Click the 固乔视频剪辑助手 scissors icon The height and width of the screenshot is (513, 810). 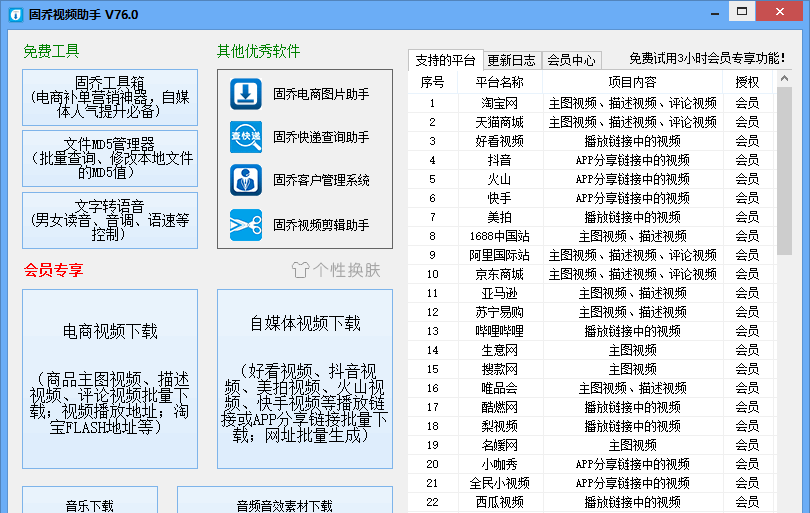[x=245, y=225]
